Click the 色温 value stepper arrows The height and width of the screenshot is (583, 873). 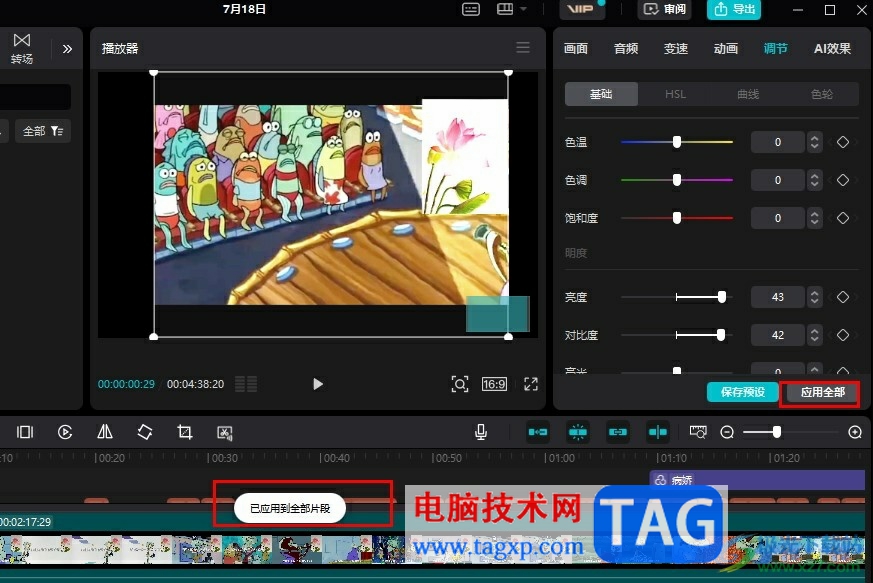tap(815, 142)
